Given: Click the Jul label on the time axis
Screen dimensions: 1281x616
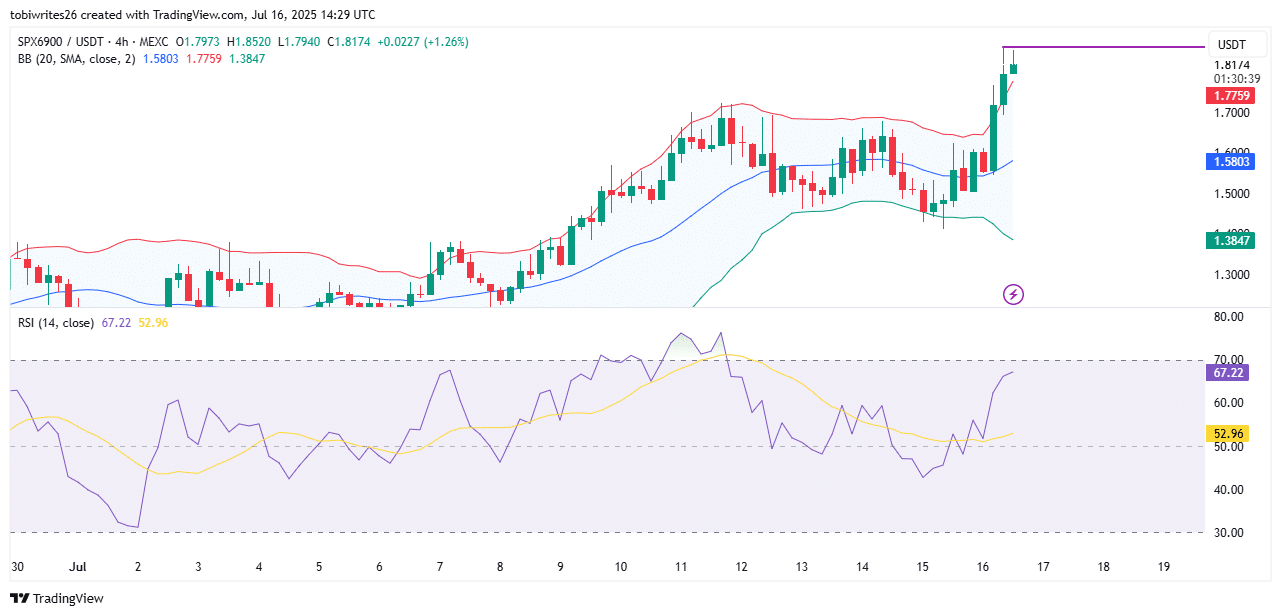Looking at the screenshot, I should [x=76, y=566].
